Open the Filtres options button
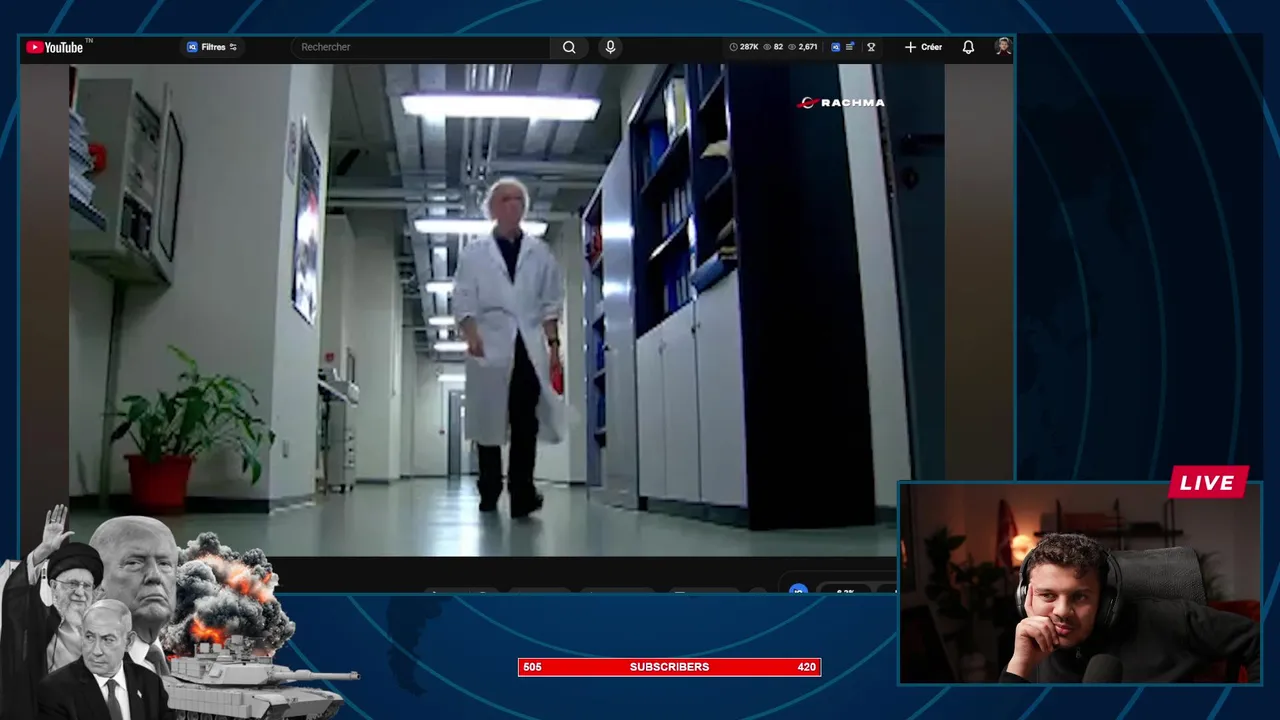This screenshot has width=1280, height=720. pos(212,47)
